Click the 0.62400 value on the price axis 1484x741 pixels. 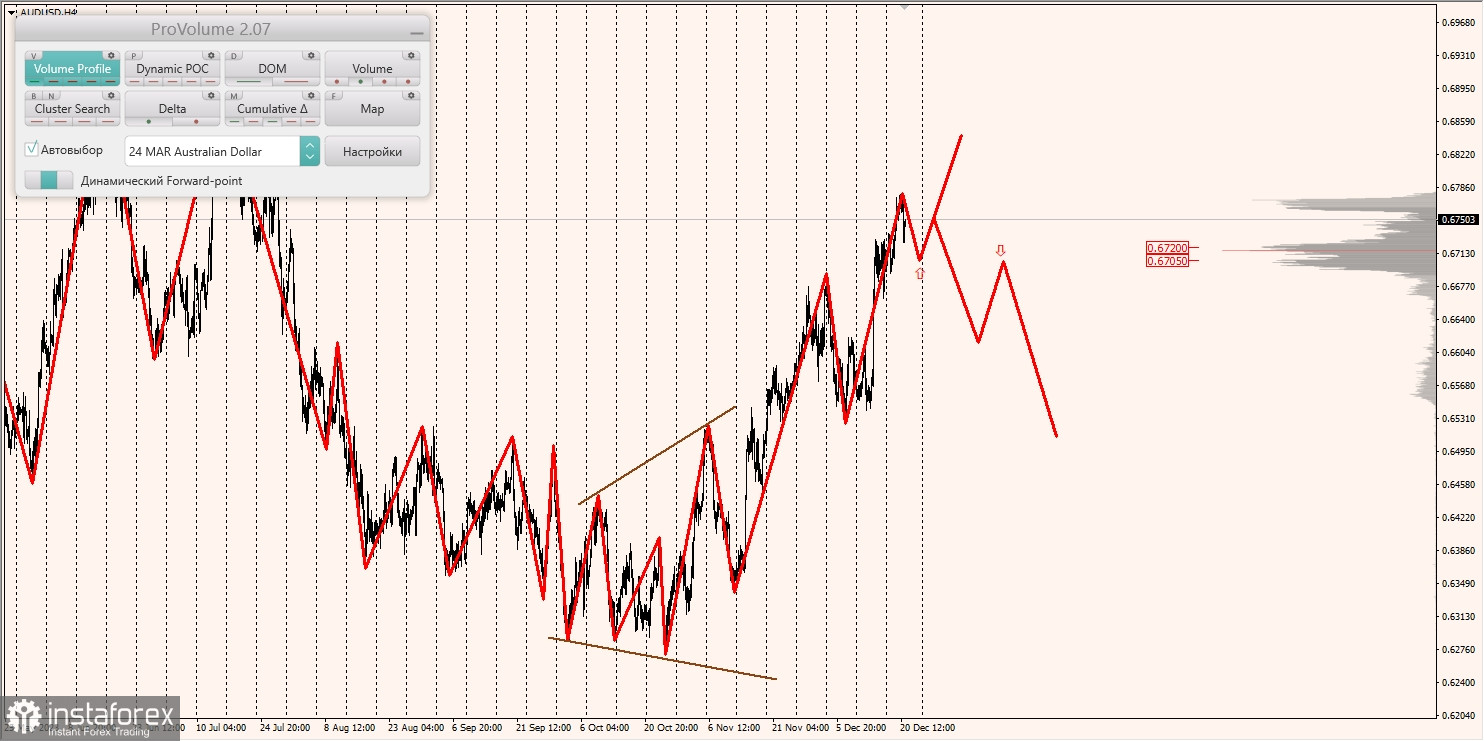pyautogui.click(x=1461, y=682)
